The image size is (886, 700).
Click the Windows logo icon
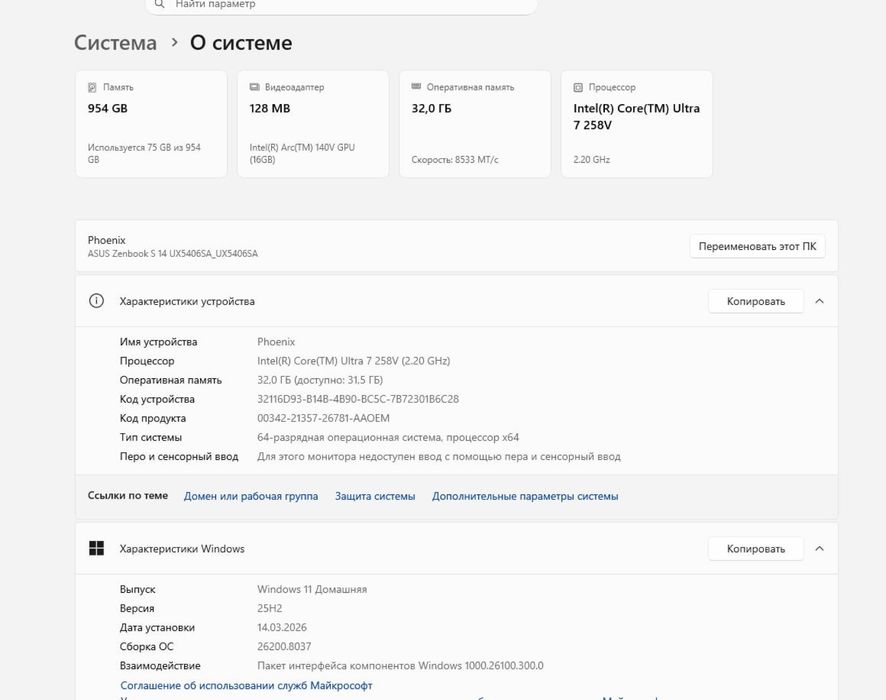(x=97, y=548)
